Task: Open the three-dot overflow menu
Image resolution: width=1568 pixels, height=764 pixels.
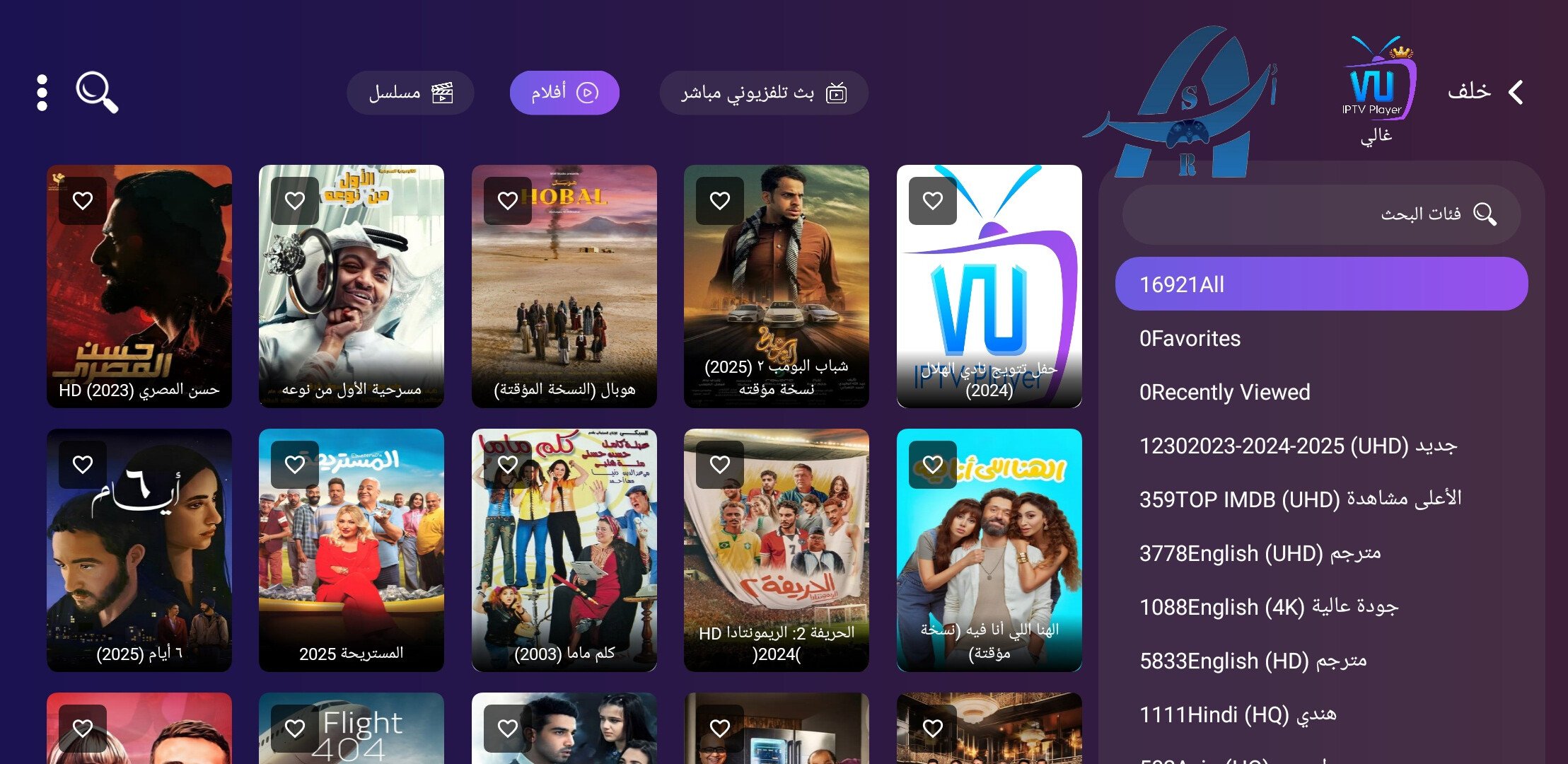Action: coord(42,93)
